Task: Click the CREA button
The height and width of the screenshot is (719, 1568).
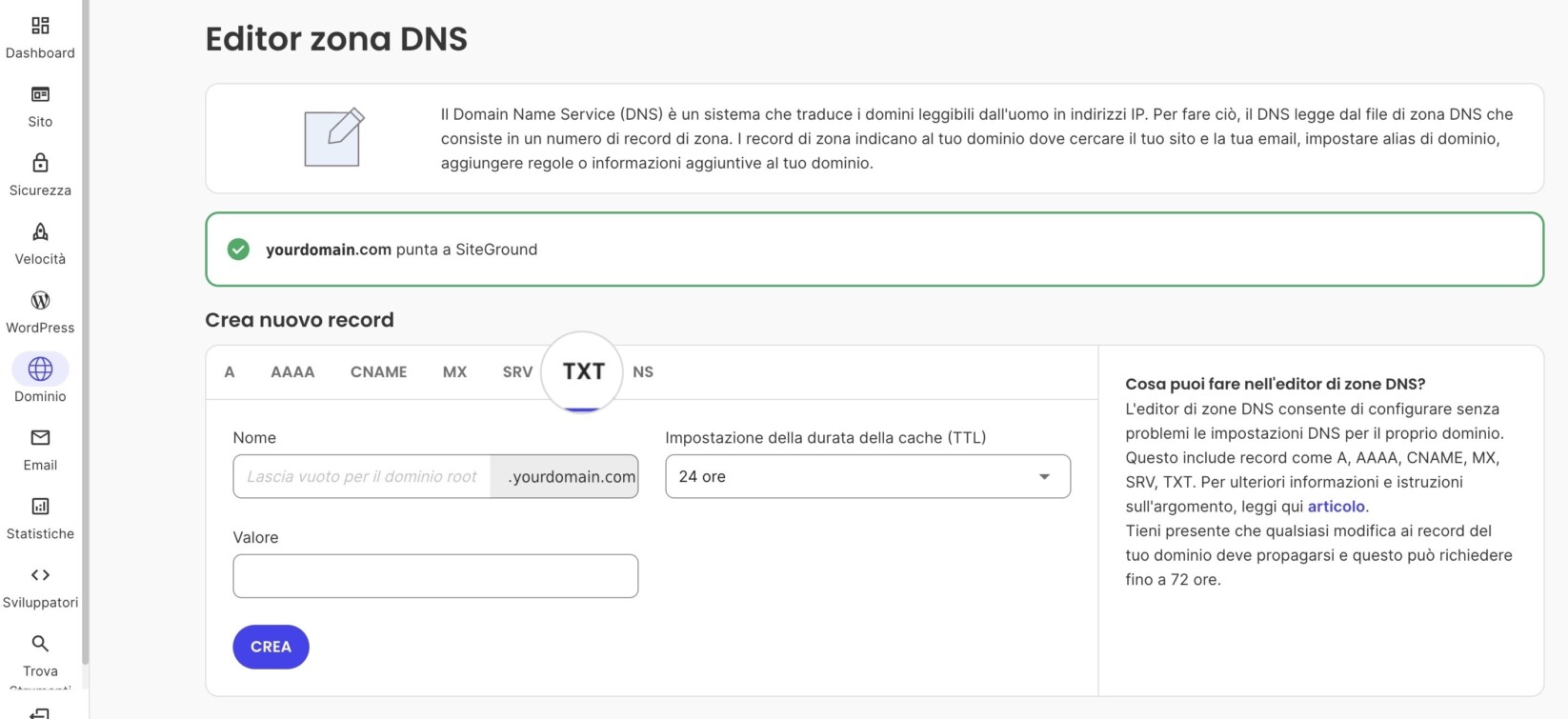Action: pyautogui.click(x=271, y=647)
